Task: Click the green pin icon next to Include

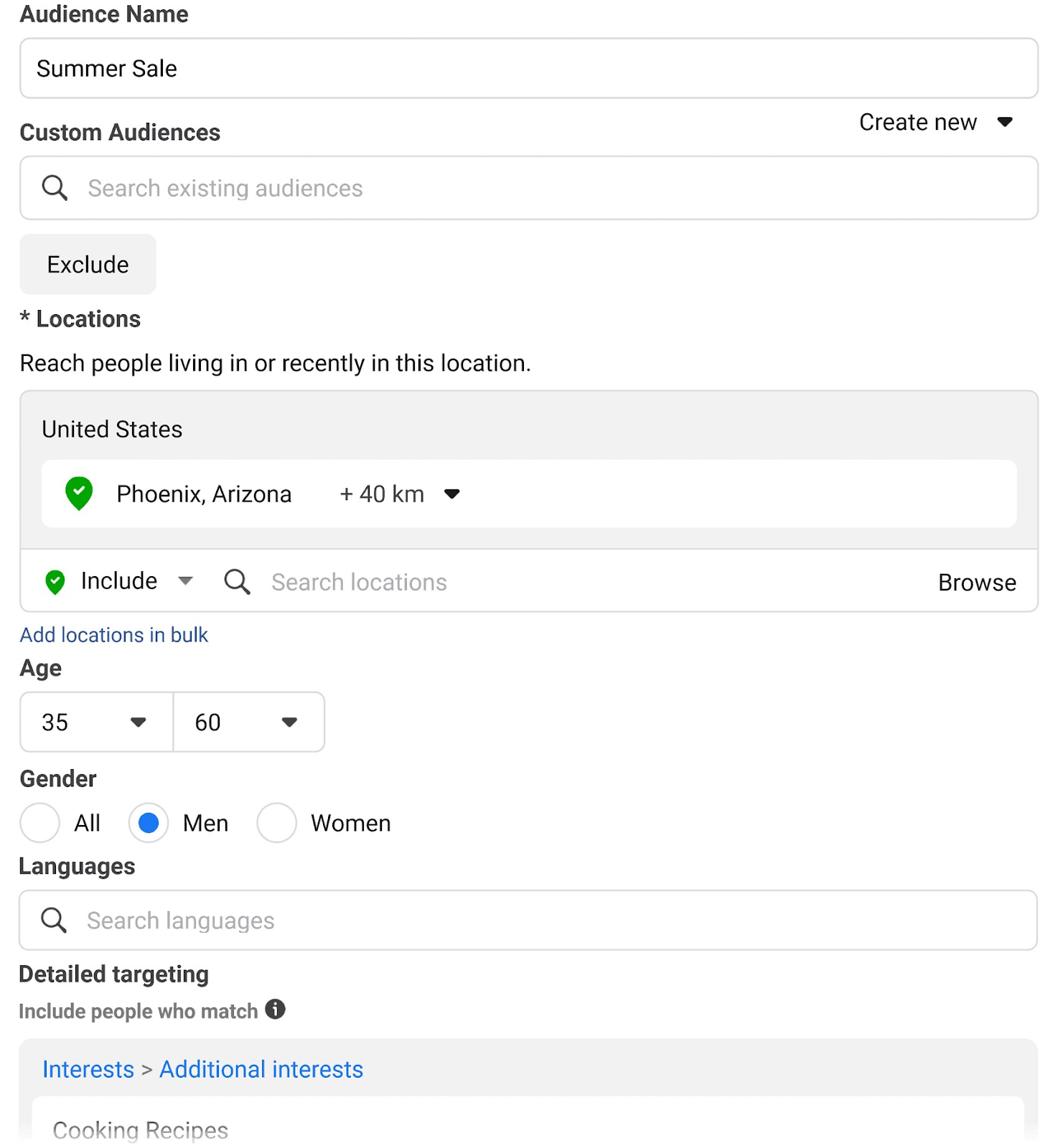Action: point(55,582)
